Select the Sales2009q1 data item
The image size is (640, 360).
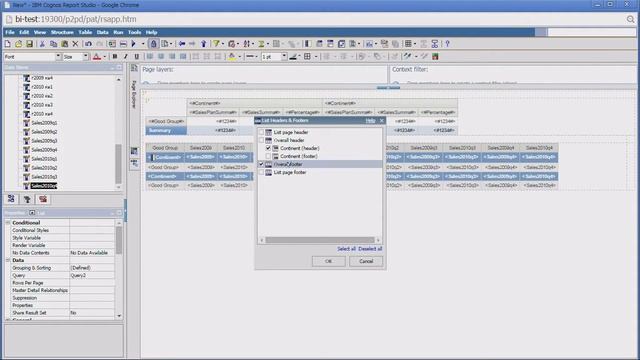44,123
